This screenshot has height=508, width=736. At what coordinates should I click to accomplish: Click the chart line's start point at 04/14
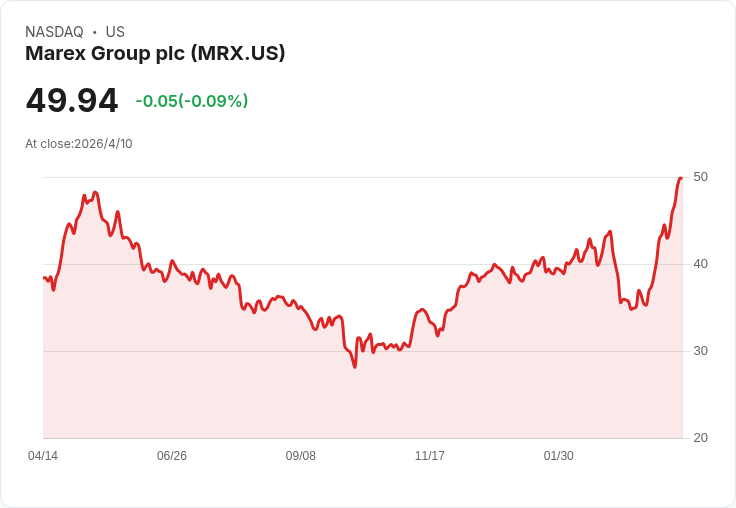pos(44,277)
